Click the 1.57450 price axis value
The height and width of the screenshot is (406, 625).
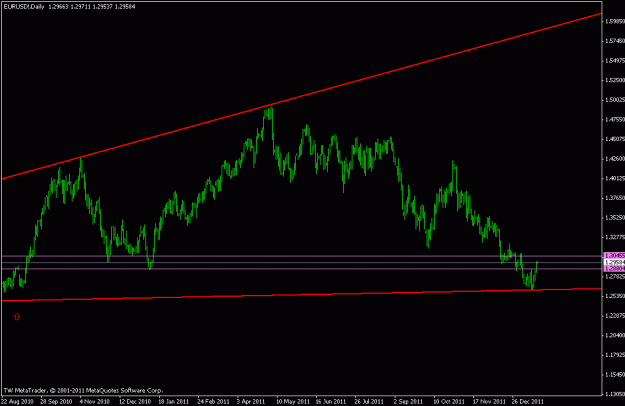(x=615, y=41)
